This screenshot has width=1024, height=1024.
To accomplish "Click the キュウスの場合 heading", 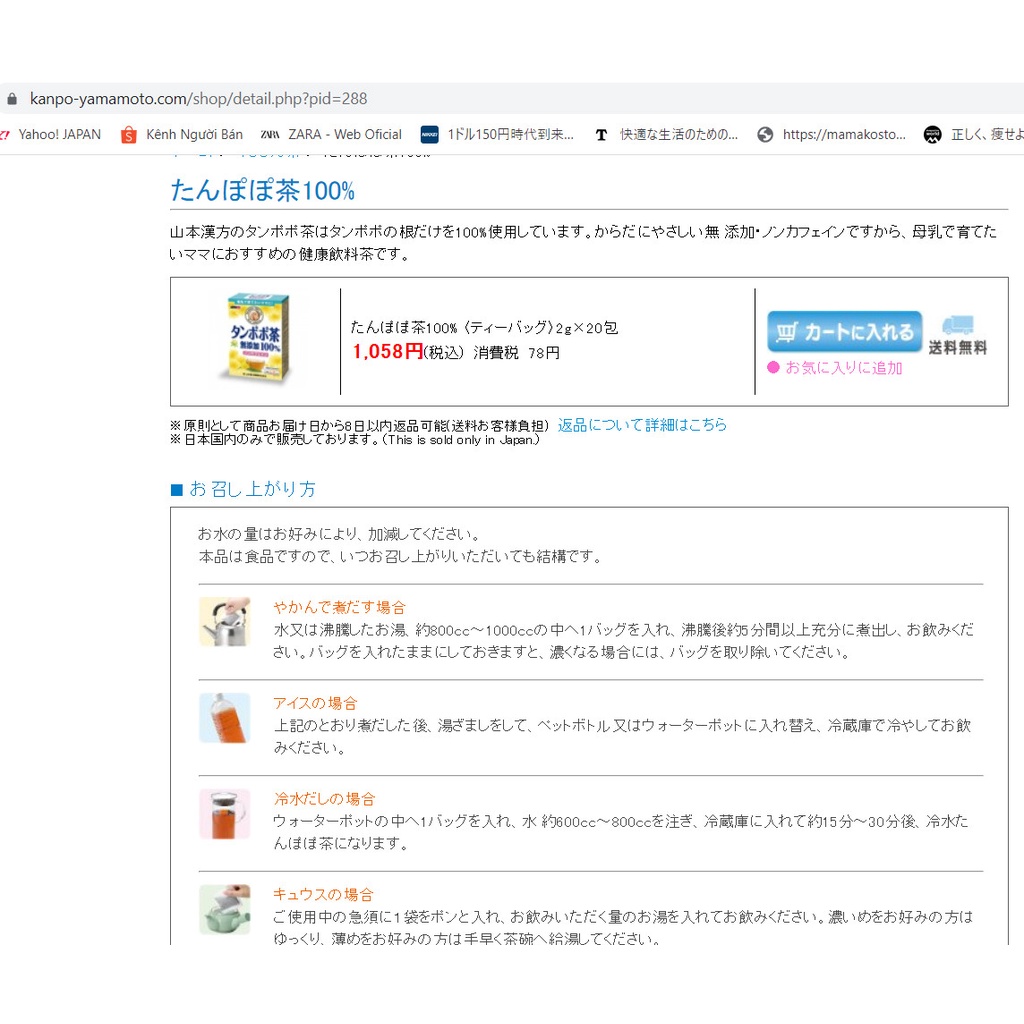I will [323, 895].
